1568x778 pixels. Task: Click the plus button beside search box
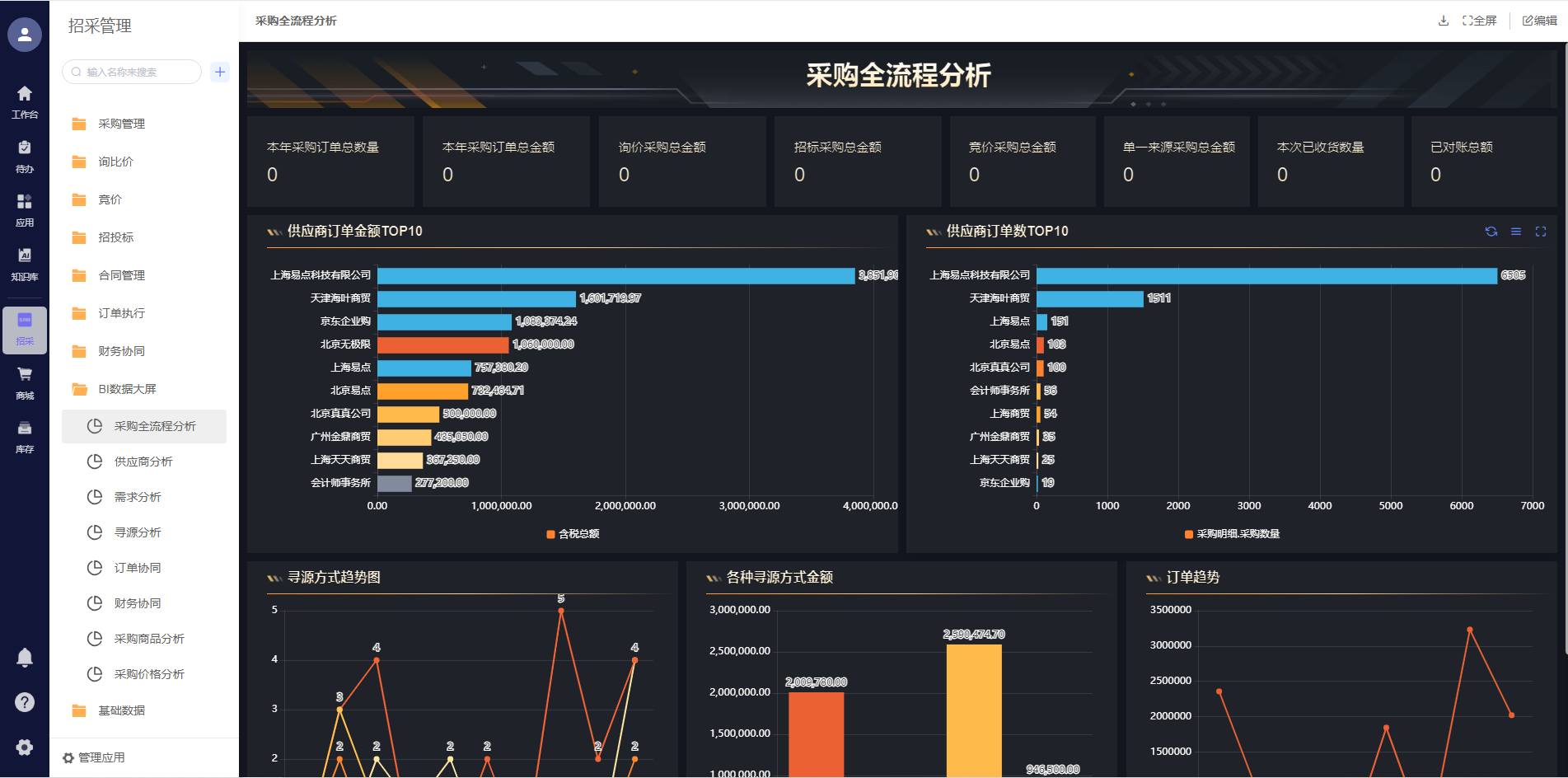point(220,72)
